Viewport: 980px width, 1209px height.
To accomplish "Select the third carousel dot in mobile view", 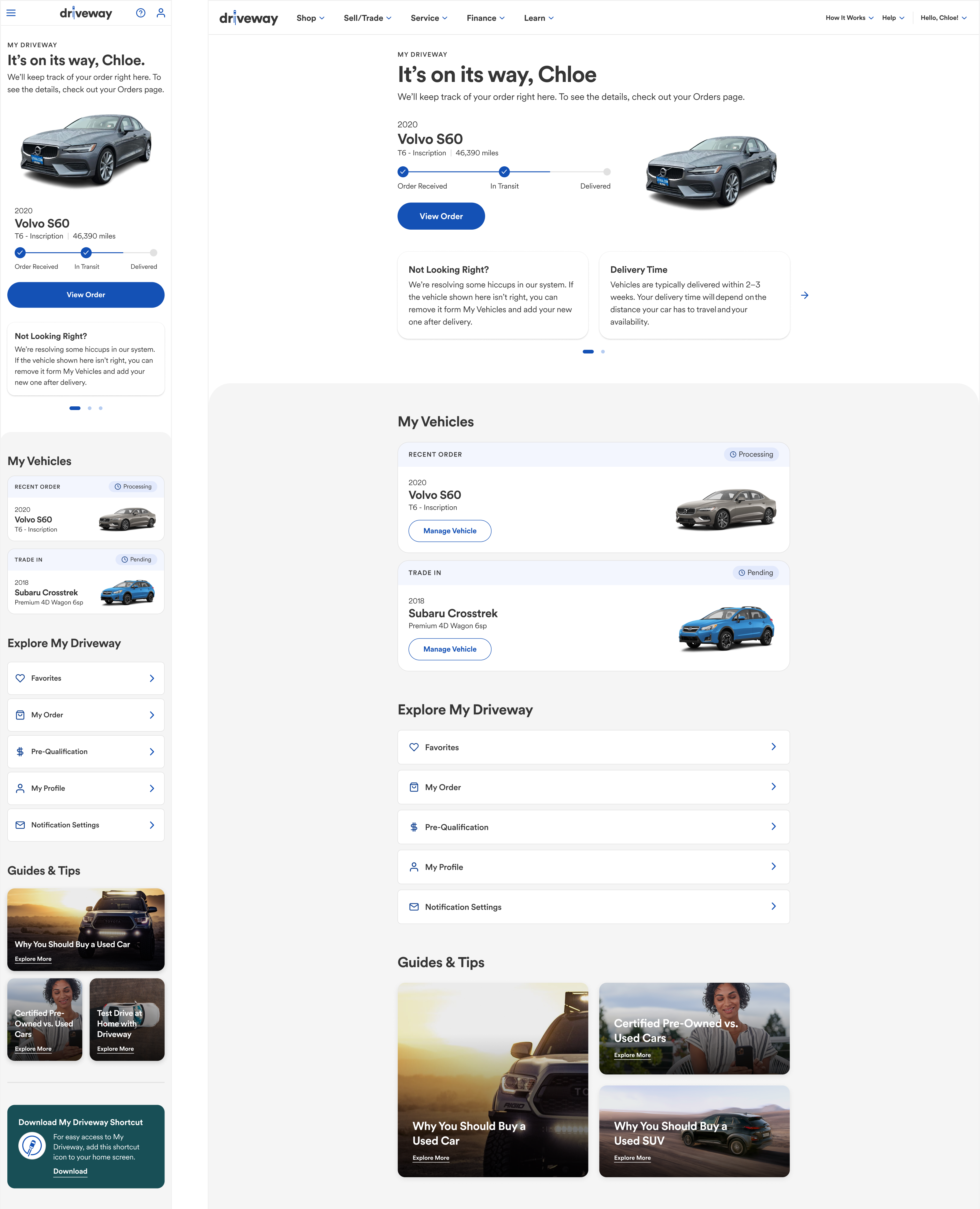I will [101, 408].
